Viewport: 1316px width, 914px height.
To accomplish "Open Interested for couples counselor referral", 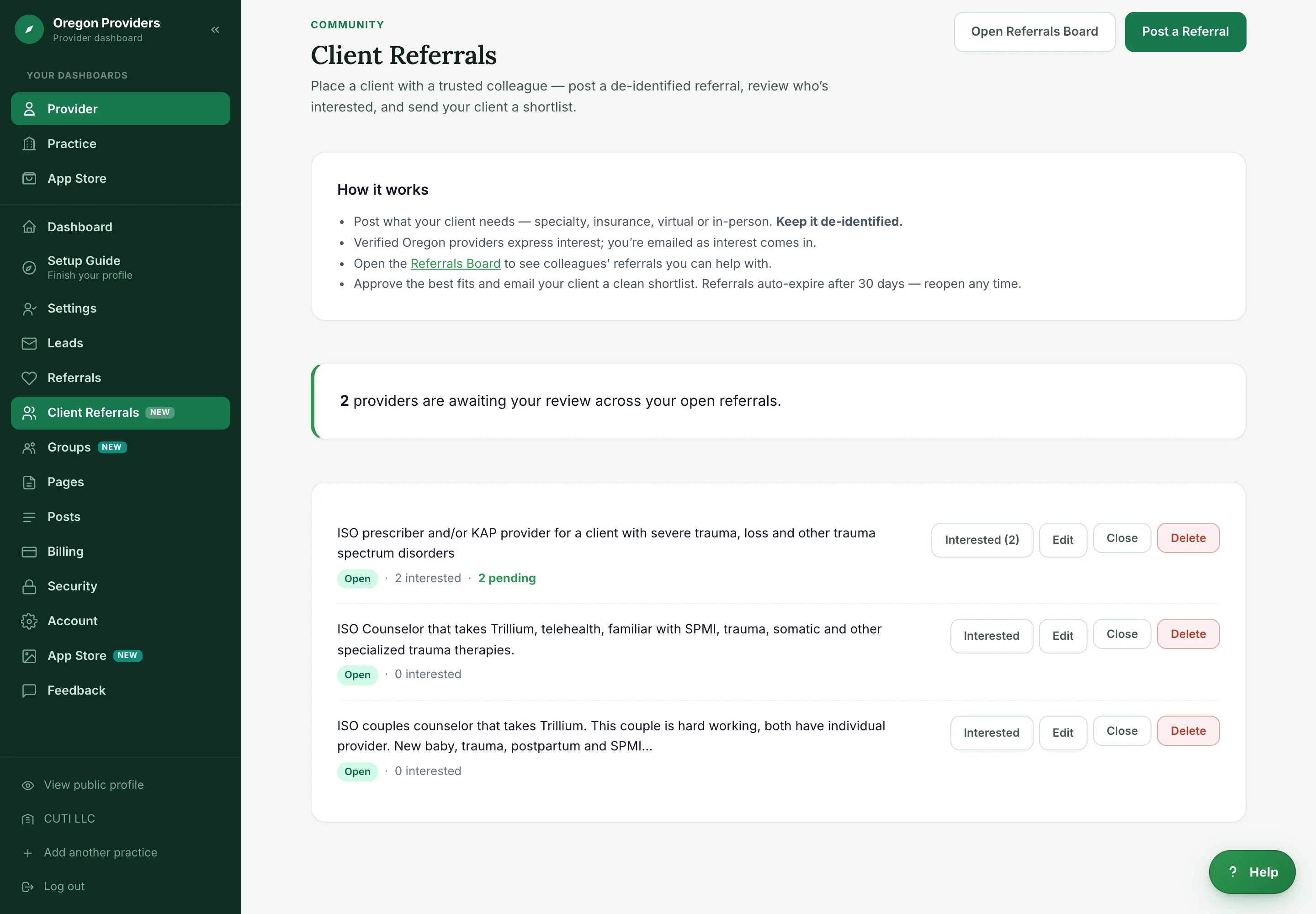I will point(991,733).
